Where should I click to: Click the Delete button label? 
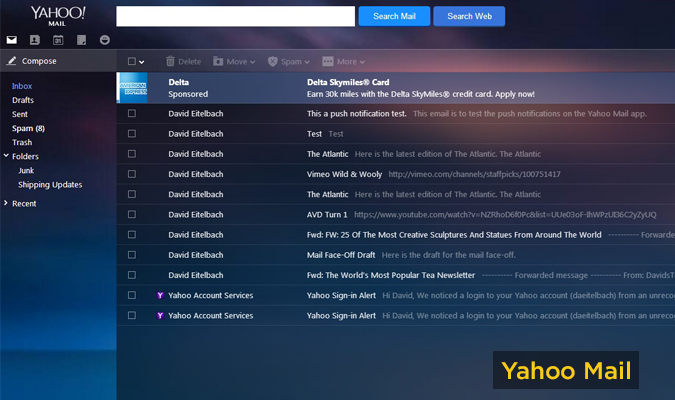[189, 62]
